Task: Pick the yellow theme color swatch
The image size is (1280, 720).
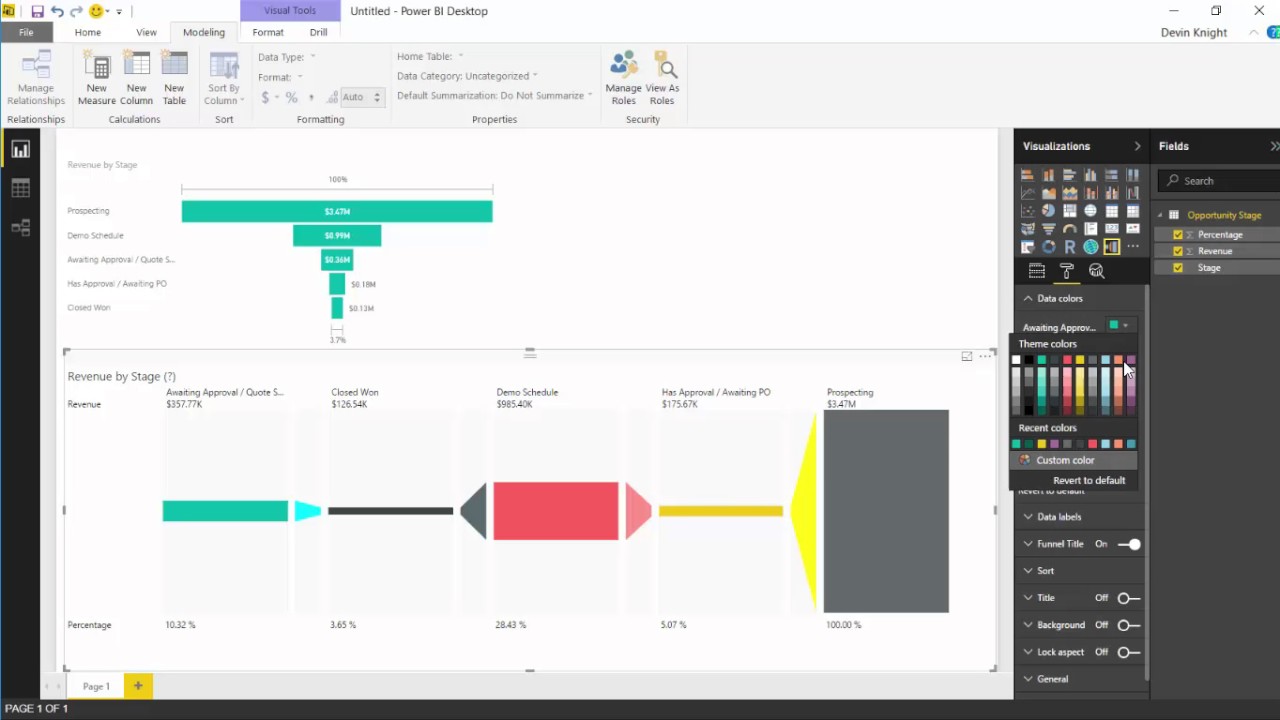Action: [1080, 360]
